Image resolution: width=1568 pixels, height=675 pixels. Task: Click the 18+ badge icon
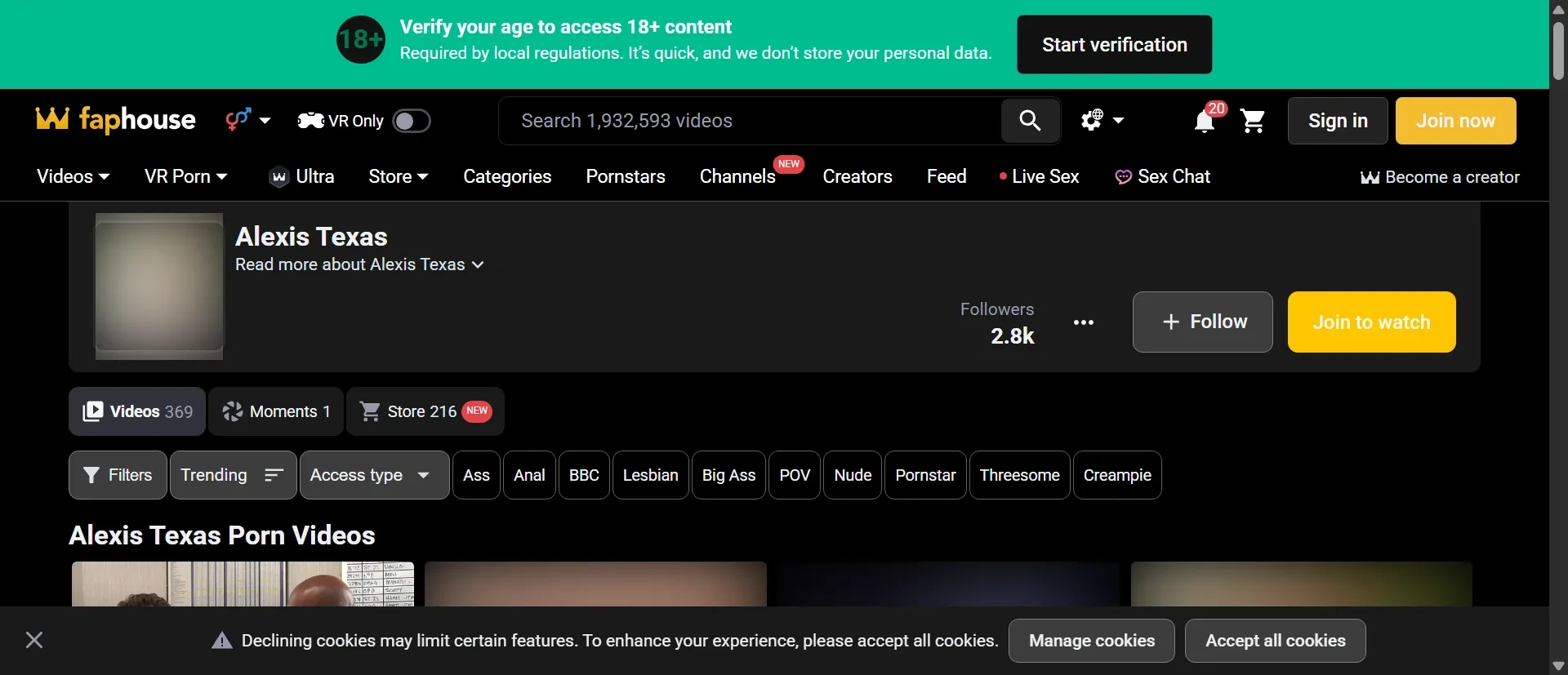pos(361,39)
